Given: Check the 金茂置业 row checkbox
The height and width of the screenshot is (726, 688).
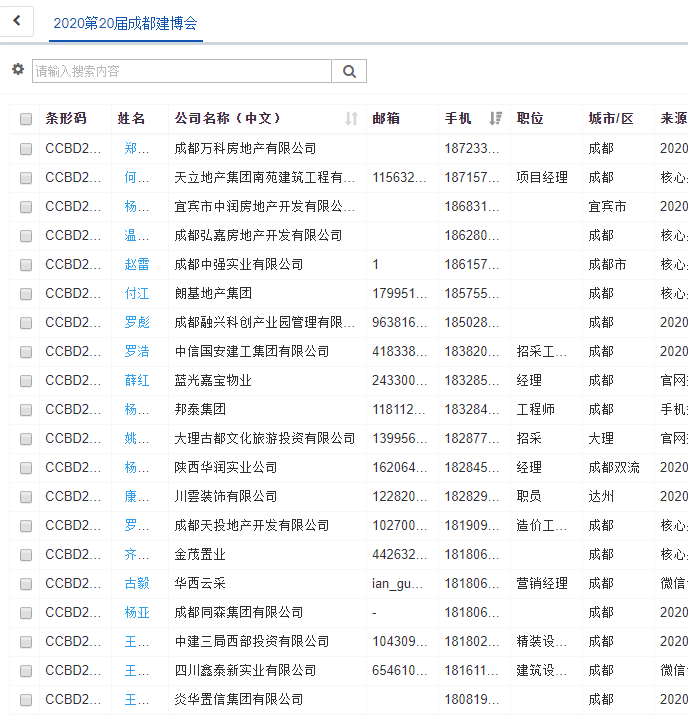Looking at the screenshot, I should point(26,555).
